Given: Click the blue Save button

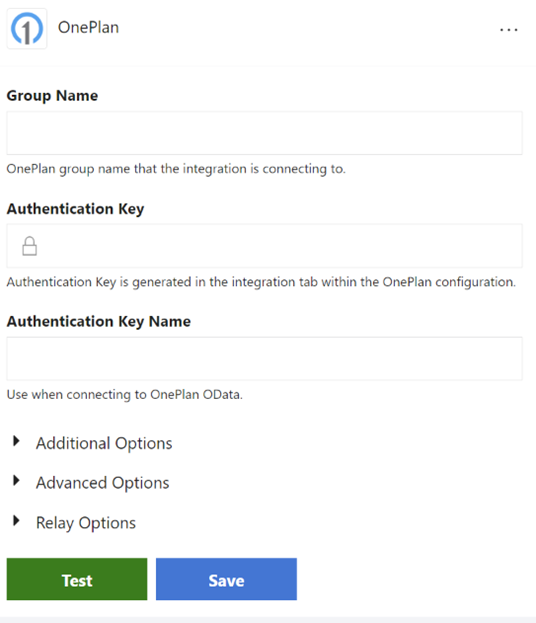Looking at the screenshot, I should pos(226,579).
